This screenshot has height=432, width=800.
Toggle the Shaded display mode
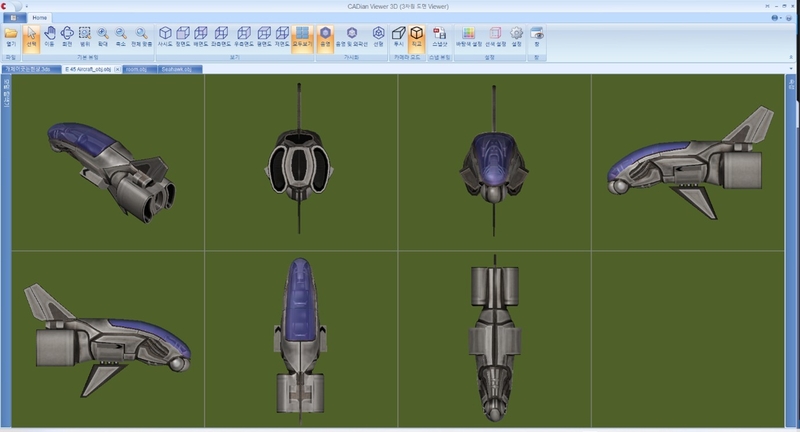pos(324,37)
